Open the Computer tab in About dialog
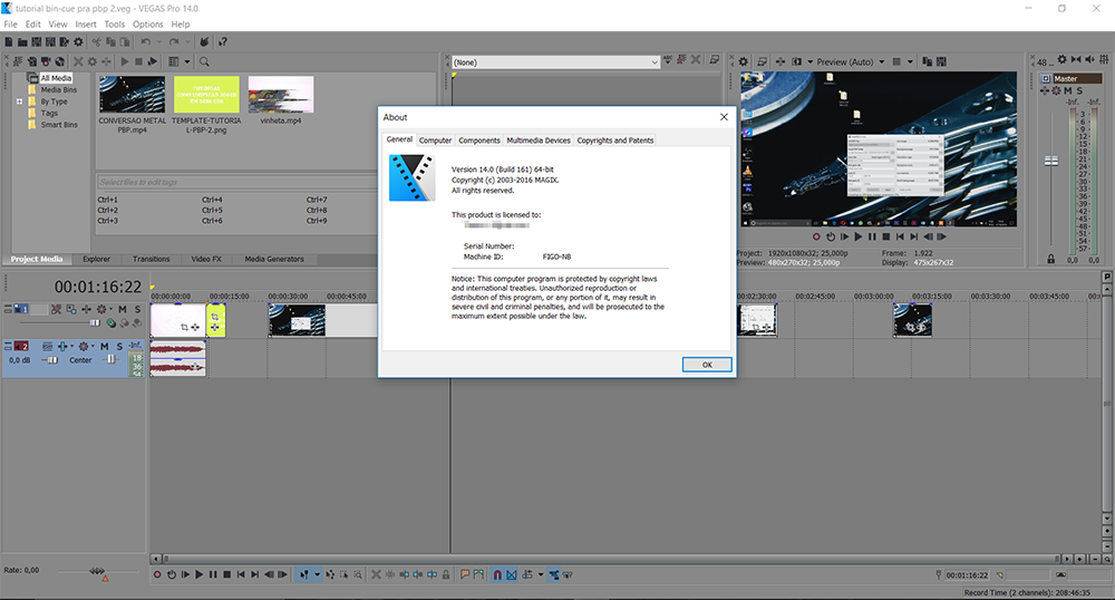Viewport: 1115px width, 600px height. point(435,141)
